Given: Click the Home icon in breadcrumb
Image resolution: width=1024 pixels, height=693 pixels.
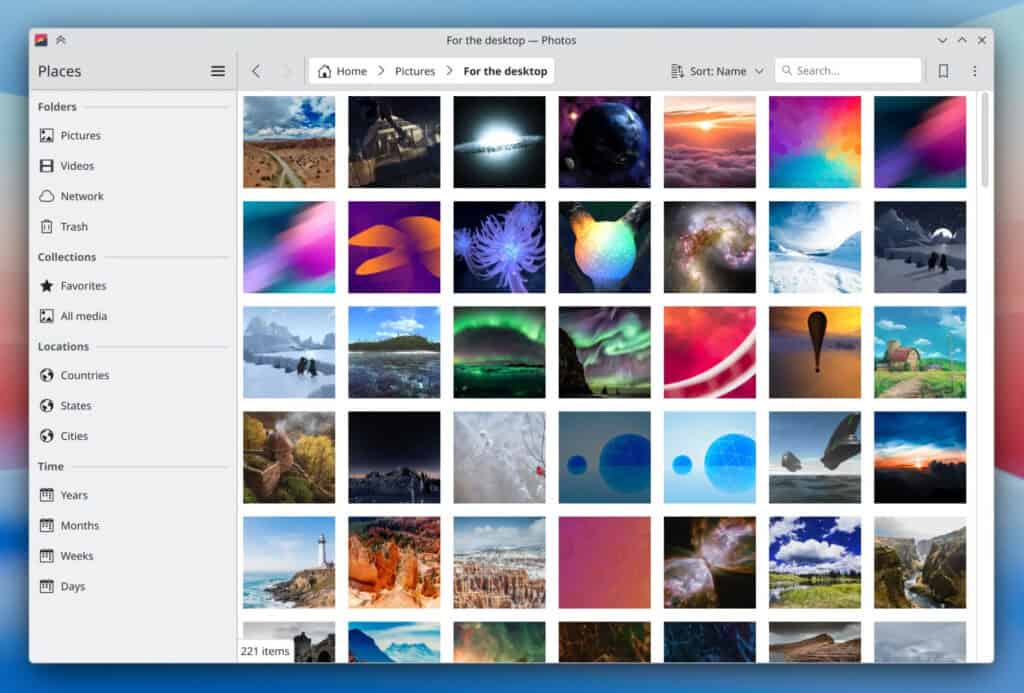Looking at the screenshot, I should [324, 71].
